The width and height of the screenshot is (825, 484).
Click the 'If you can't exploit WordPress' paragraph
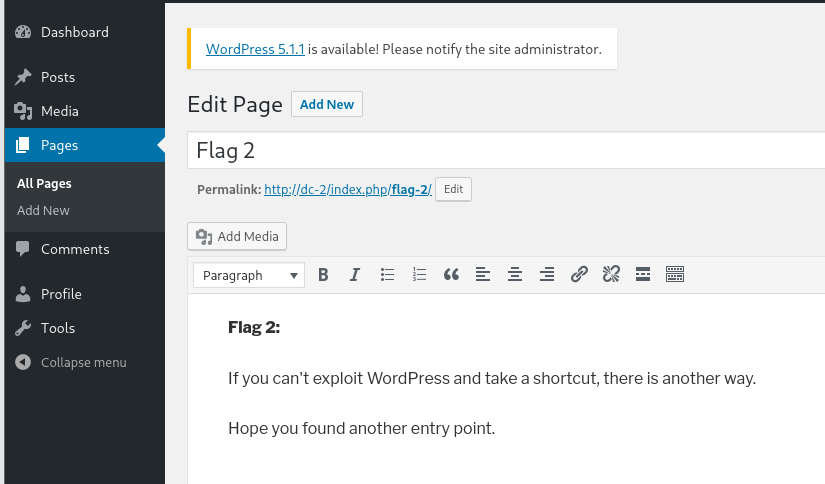pyautogui.click(x=492, y=378)
